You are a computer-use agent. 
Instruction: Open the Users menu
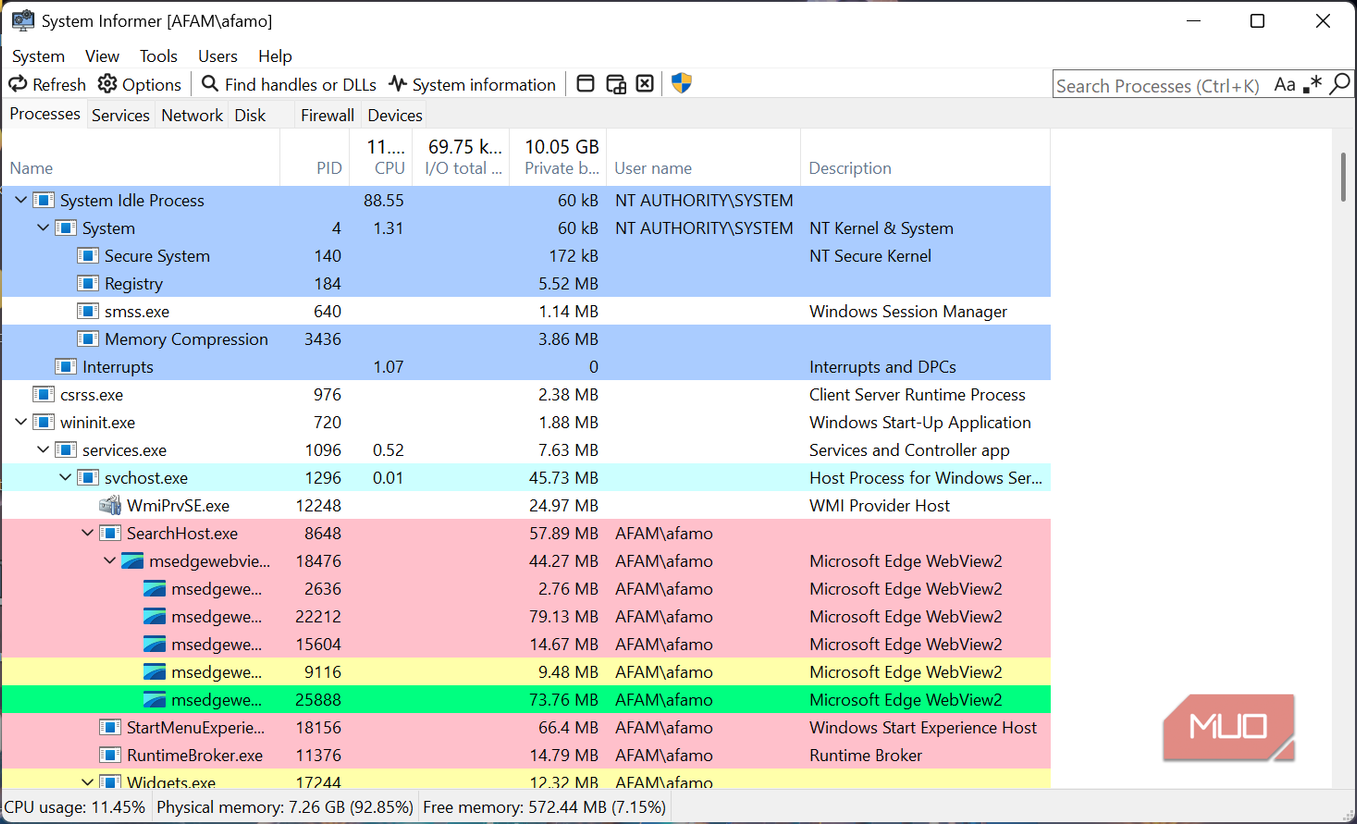[x=217, y=56]
